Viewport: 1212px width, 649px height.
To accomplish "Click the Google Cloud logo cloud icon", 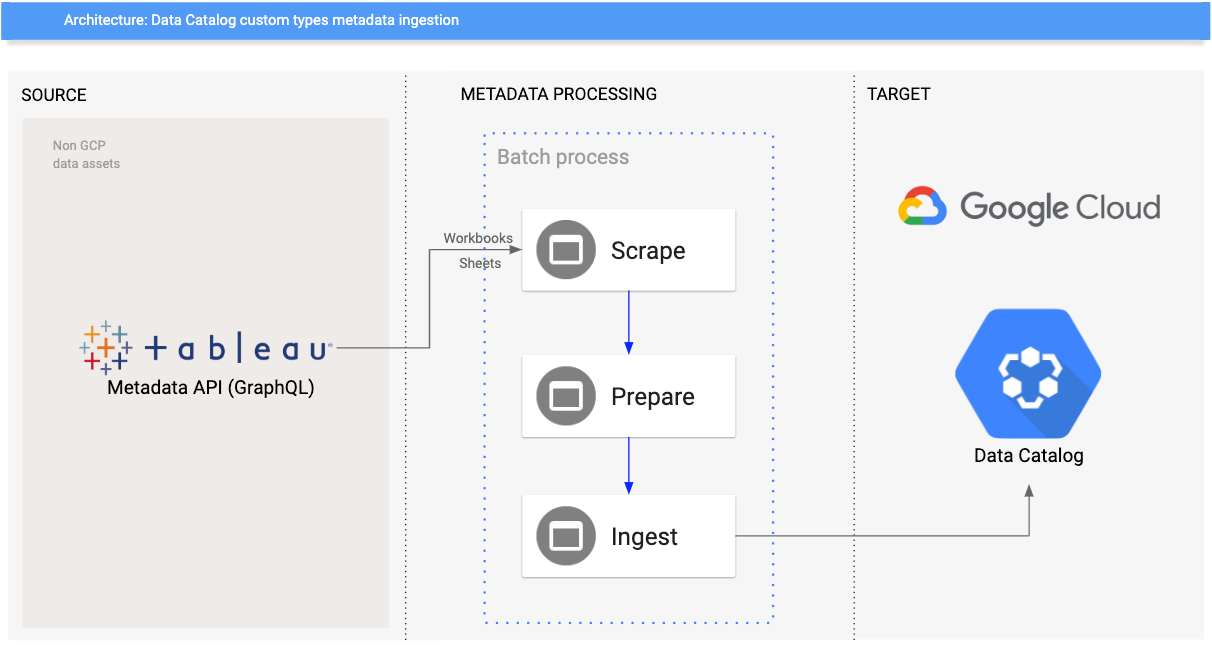I will (x=922, y=207).
